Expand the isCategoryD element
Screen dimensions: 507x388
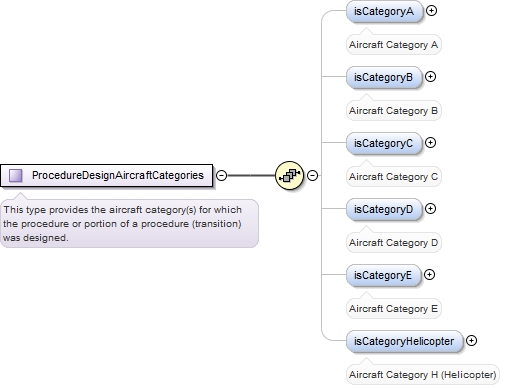point(430,209)
